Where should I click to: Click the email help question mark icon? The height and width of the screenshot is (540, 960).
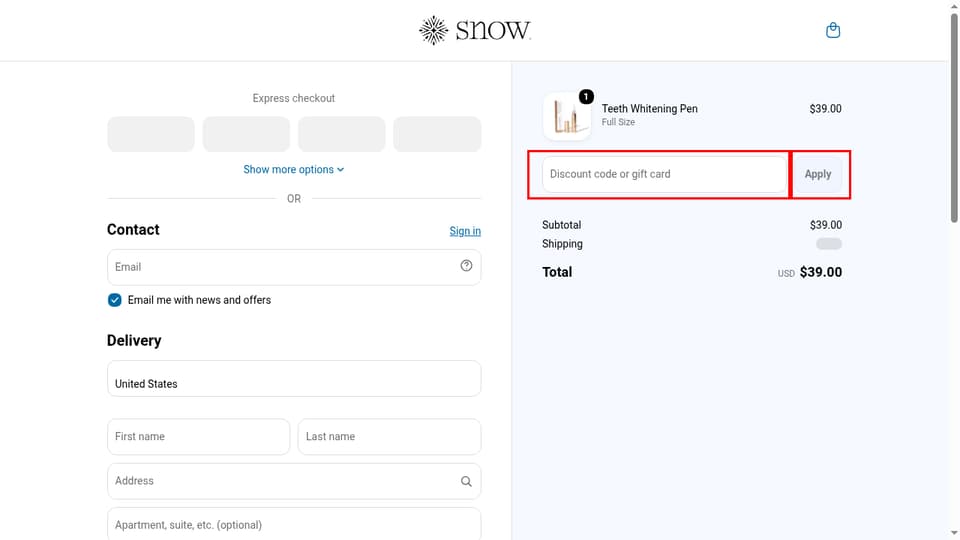tap(467, 266)
